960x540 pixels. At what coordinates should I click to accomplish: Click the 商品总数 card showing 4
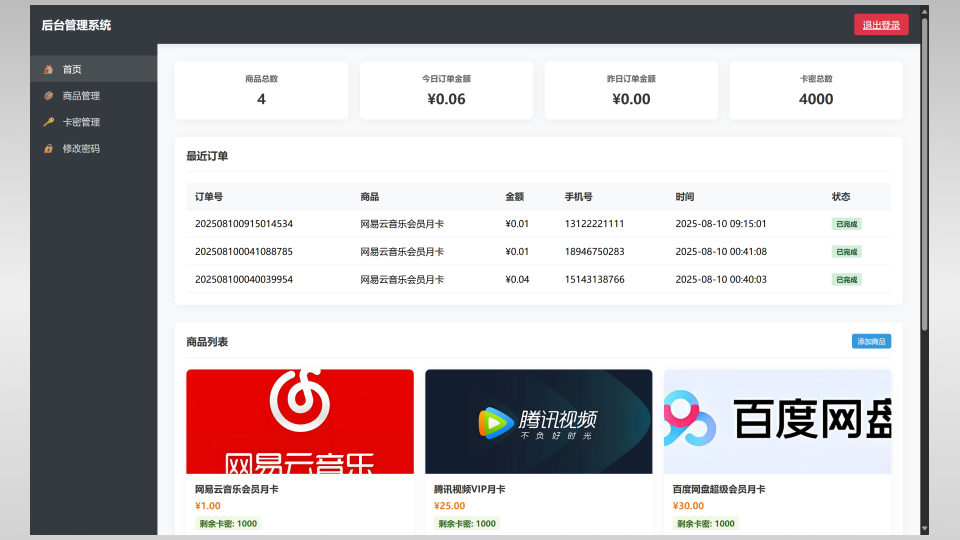coord(261,90)
